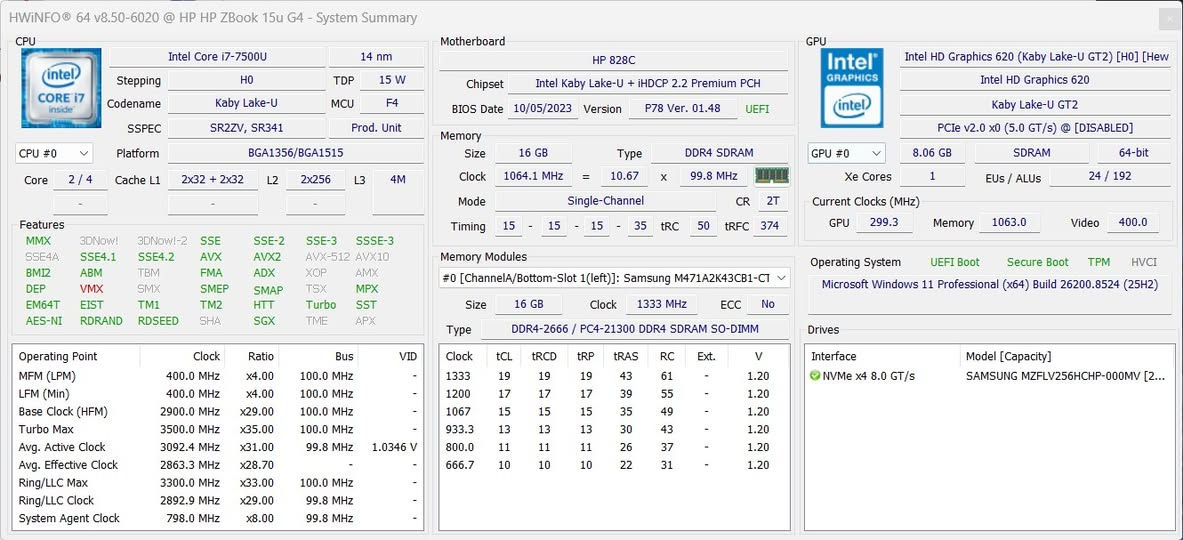Click the GPU clock 299.3 value
This screenshot has height=540, width=1183.
pos(885,222)
